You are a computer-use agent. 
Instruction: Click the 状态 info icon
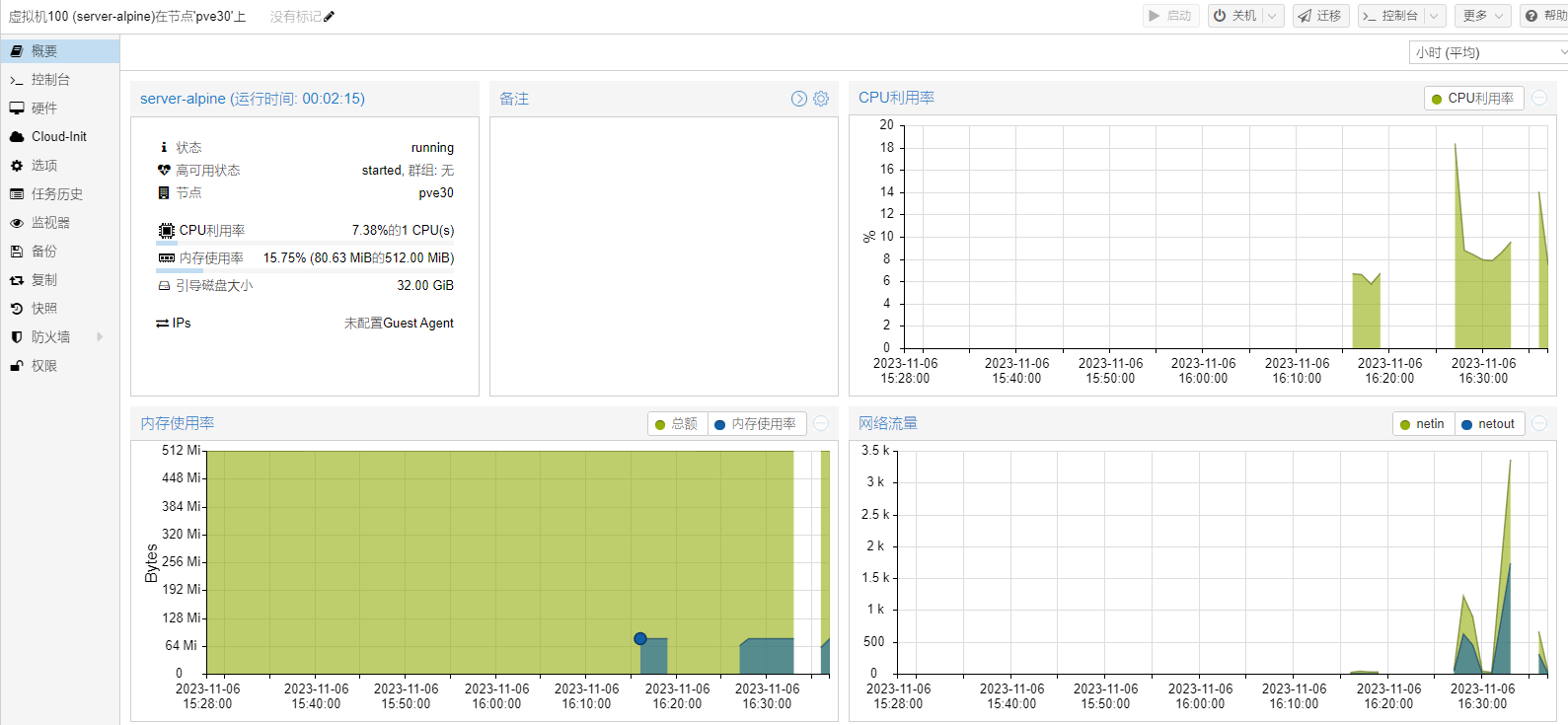[x=164, y=147]
